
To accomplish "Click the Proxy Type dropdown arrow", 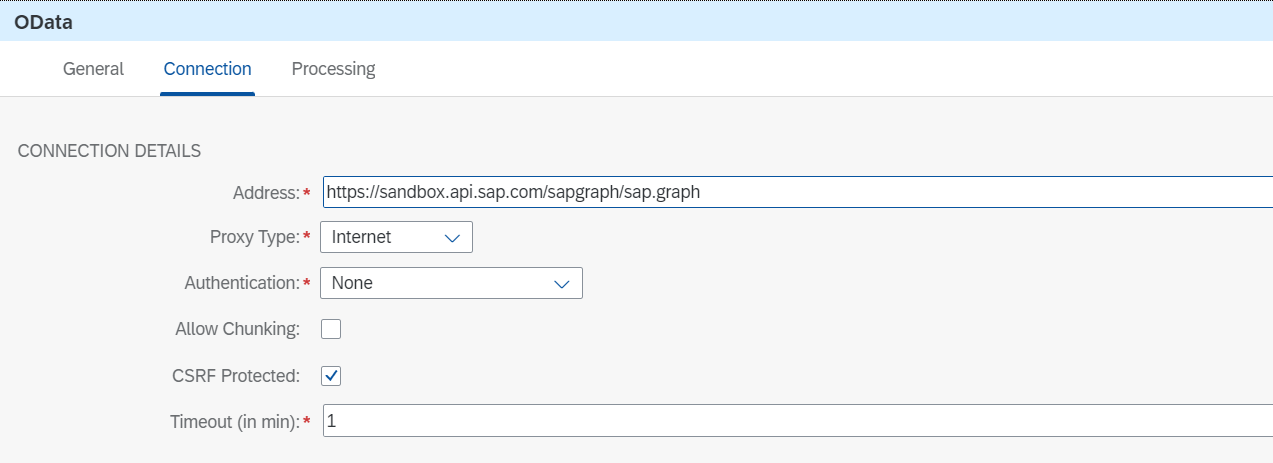I will (452, 238).
